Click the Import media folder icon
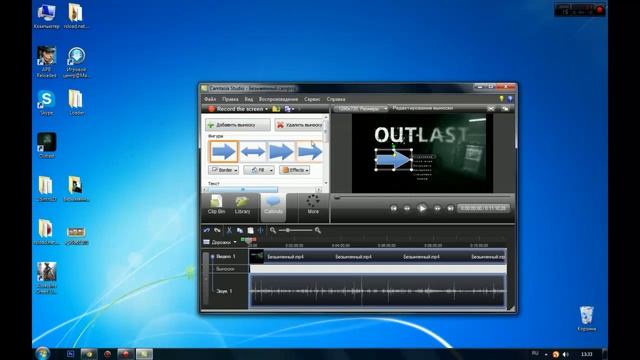Screen dimensions: 640x360 (x=276, y=109)
